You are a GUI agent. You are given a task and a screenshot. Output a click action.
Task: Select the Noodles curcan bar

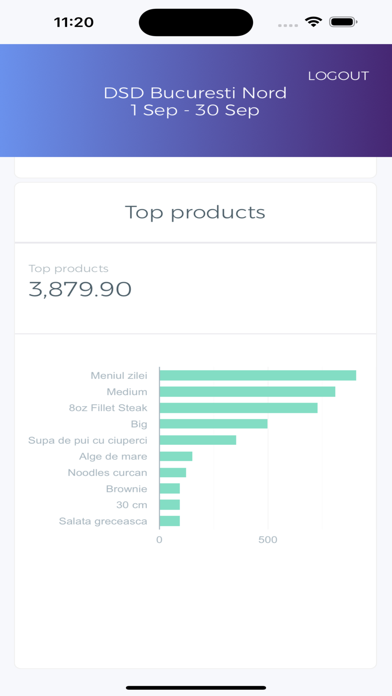click(x=173, y=473)
